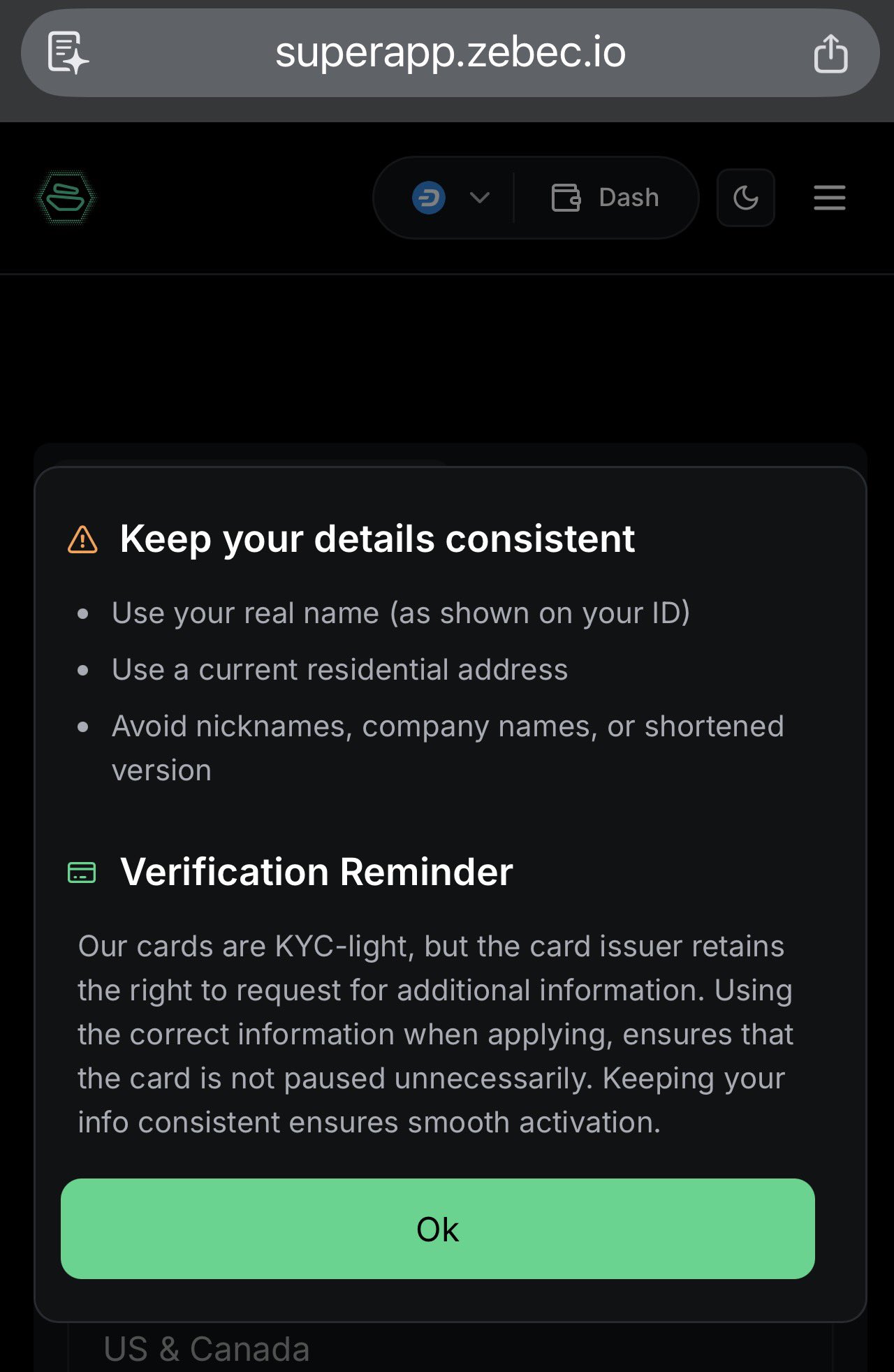Open the browser share sheet icon

click(x=830, y=53)
